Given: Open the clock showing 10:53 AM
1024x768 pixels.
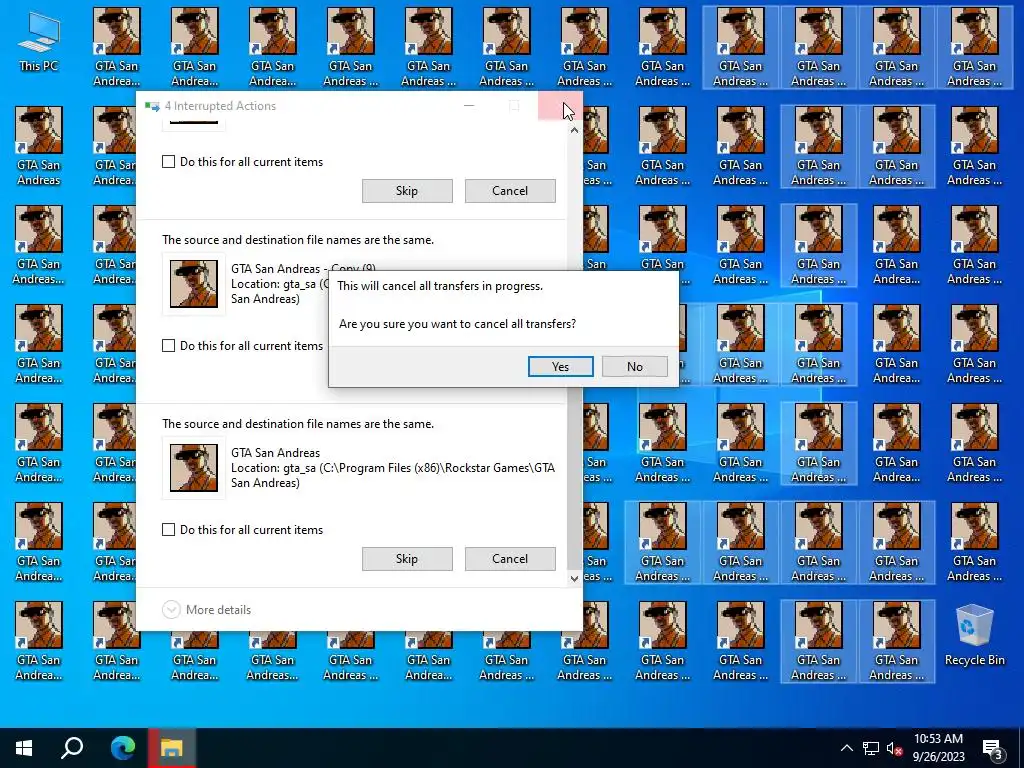Looking at the screenshot, I should (938, 748).
